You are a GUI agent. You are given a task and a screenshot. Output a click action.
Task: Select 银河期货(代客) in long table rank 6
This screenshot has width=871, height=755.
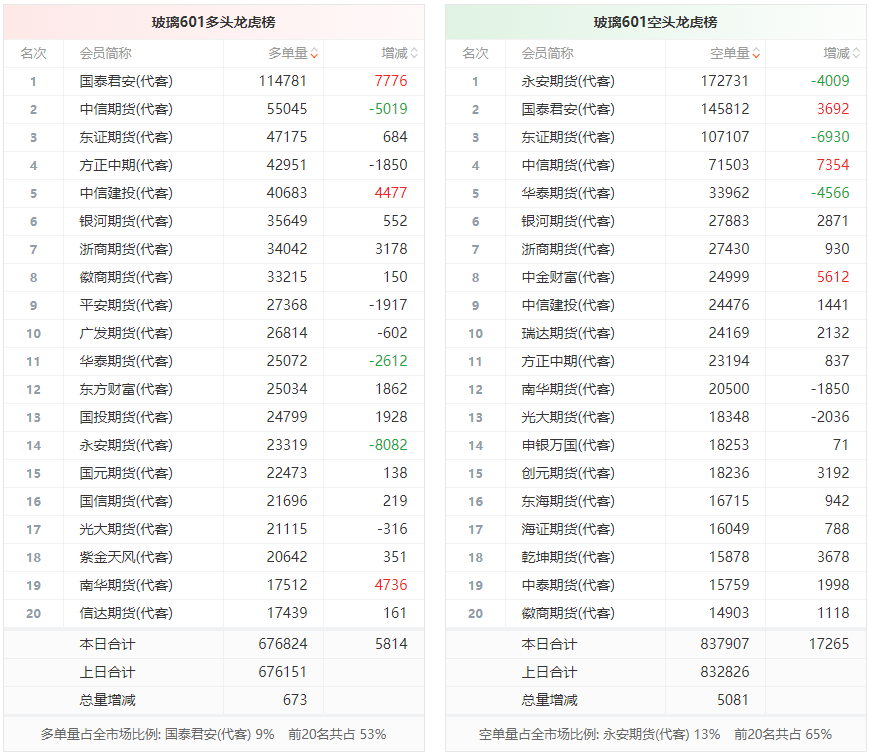126,221
